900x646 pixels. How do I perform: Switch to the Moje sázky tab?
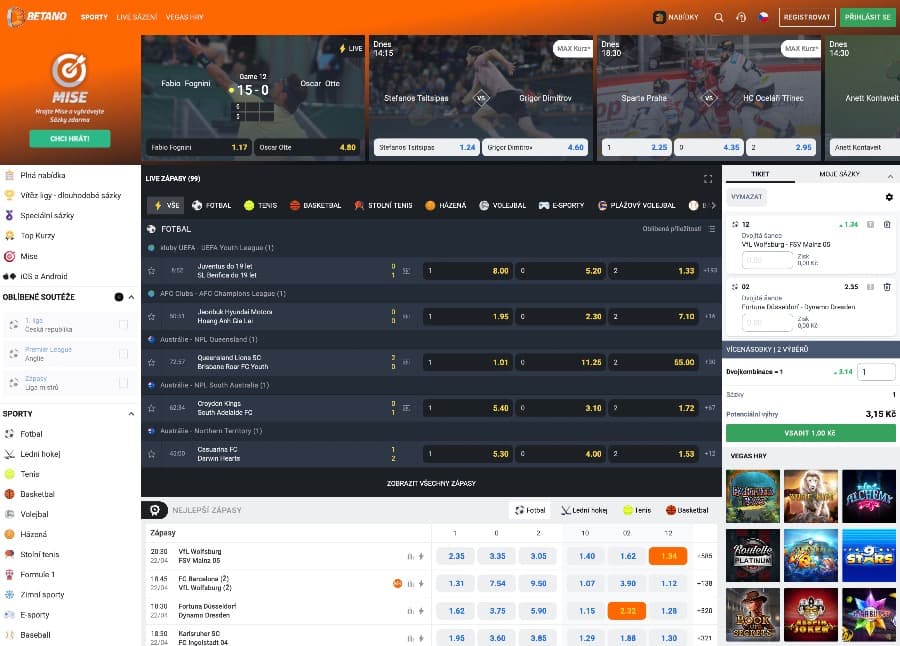coord(839,174)
